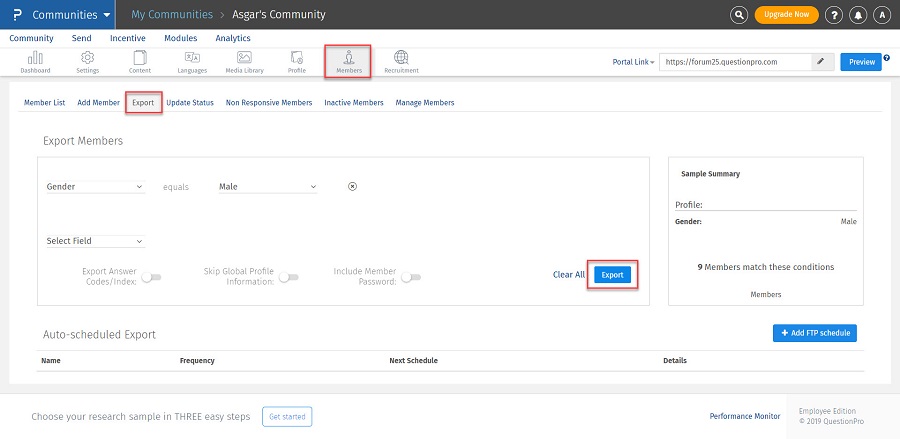Toggle Include Member Password switch

[x=410, y=276]
